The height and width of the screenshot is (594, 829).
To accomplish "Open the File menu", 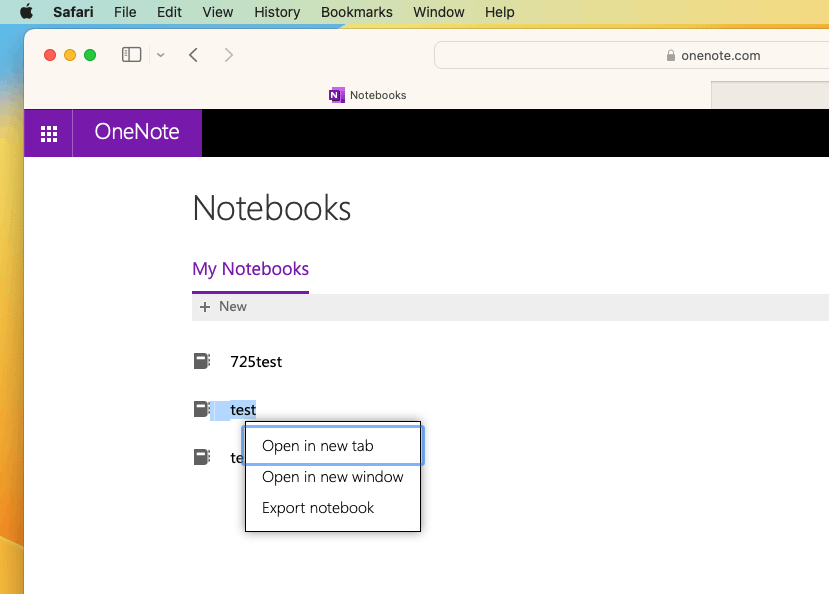I will tap(125, 12).
